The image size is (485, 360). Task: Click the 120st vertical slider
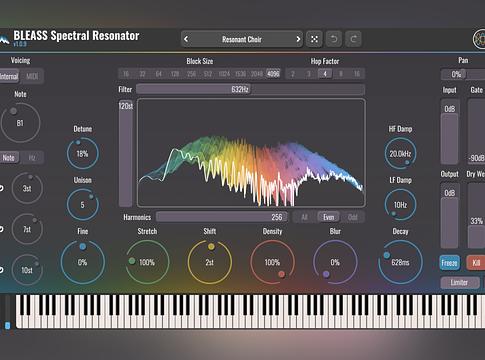[x=126, y=153]
